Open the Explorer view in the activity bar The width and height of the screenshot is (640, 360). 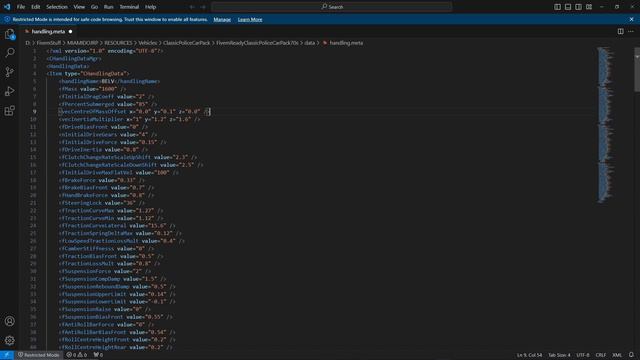(9, 34)
